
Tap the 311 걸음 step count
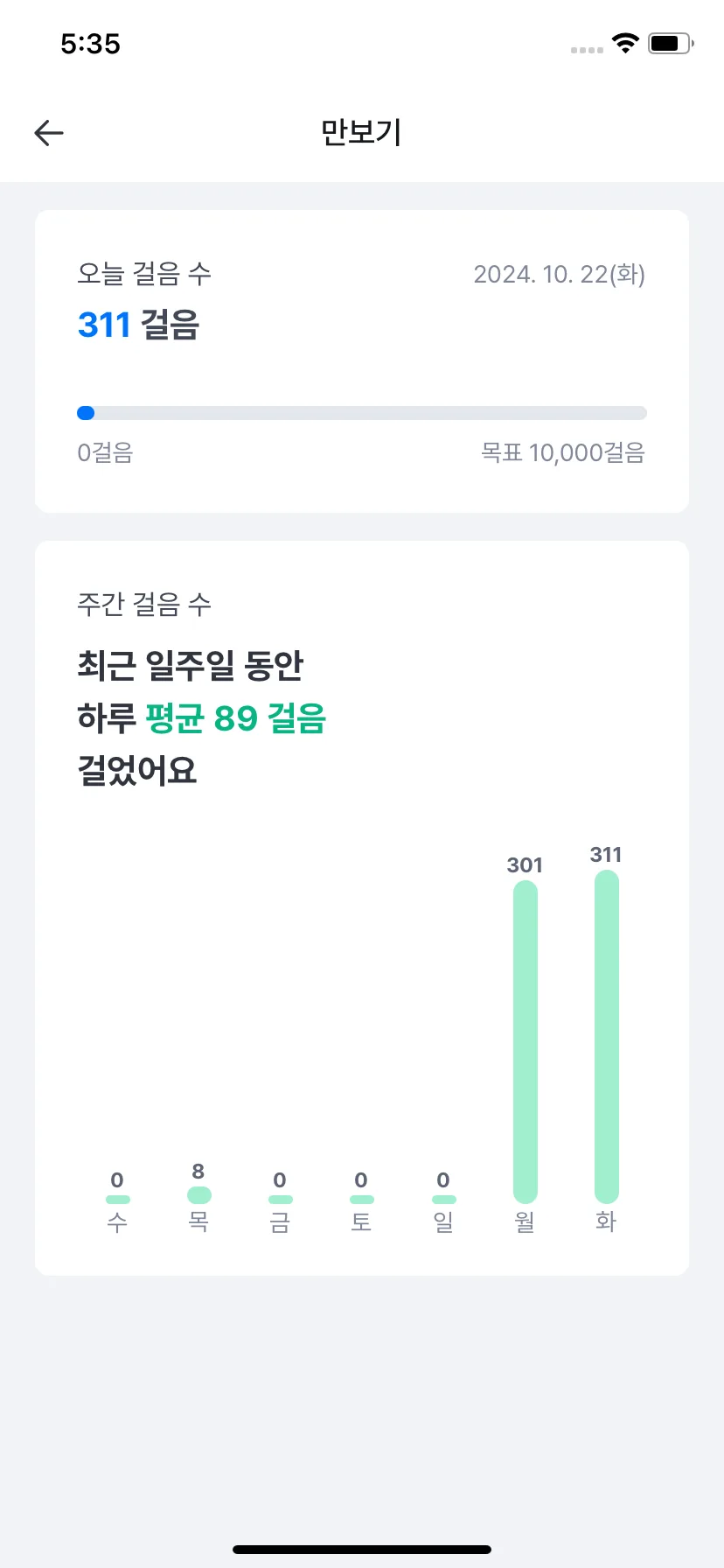pos(138,325)
